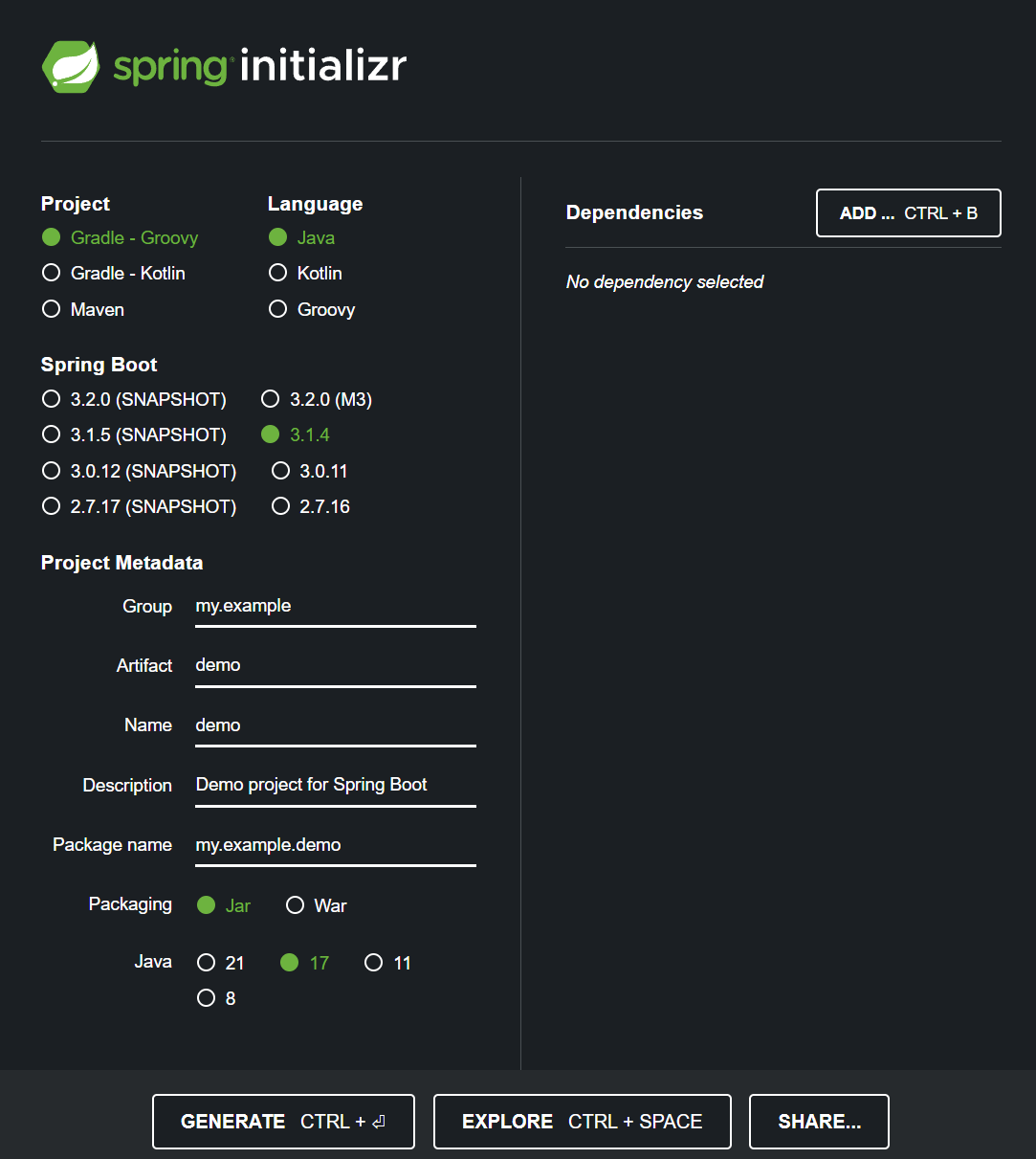Pick Groovy as the language
1036x1159 pixels.
(x=312, y=309)
